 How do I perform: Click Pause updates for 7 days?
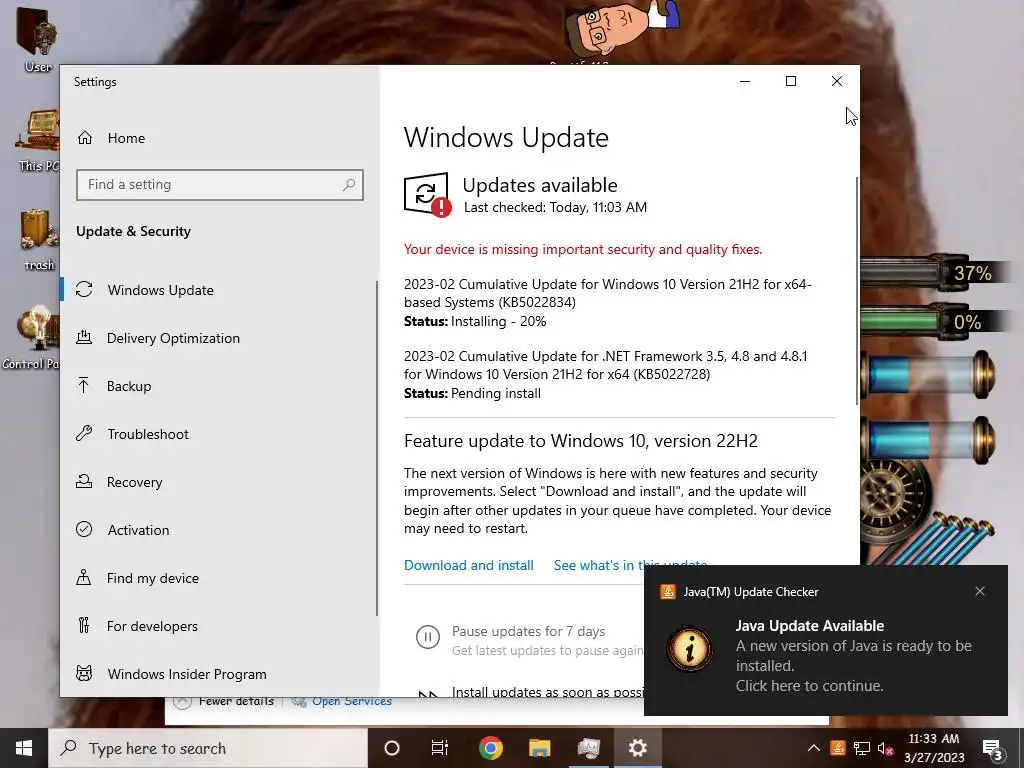click(x=528, y=632)
